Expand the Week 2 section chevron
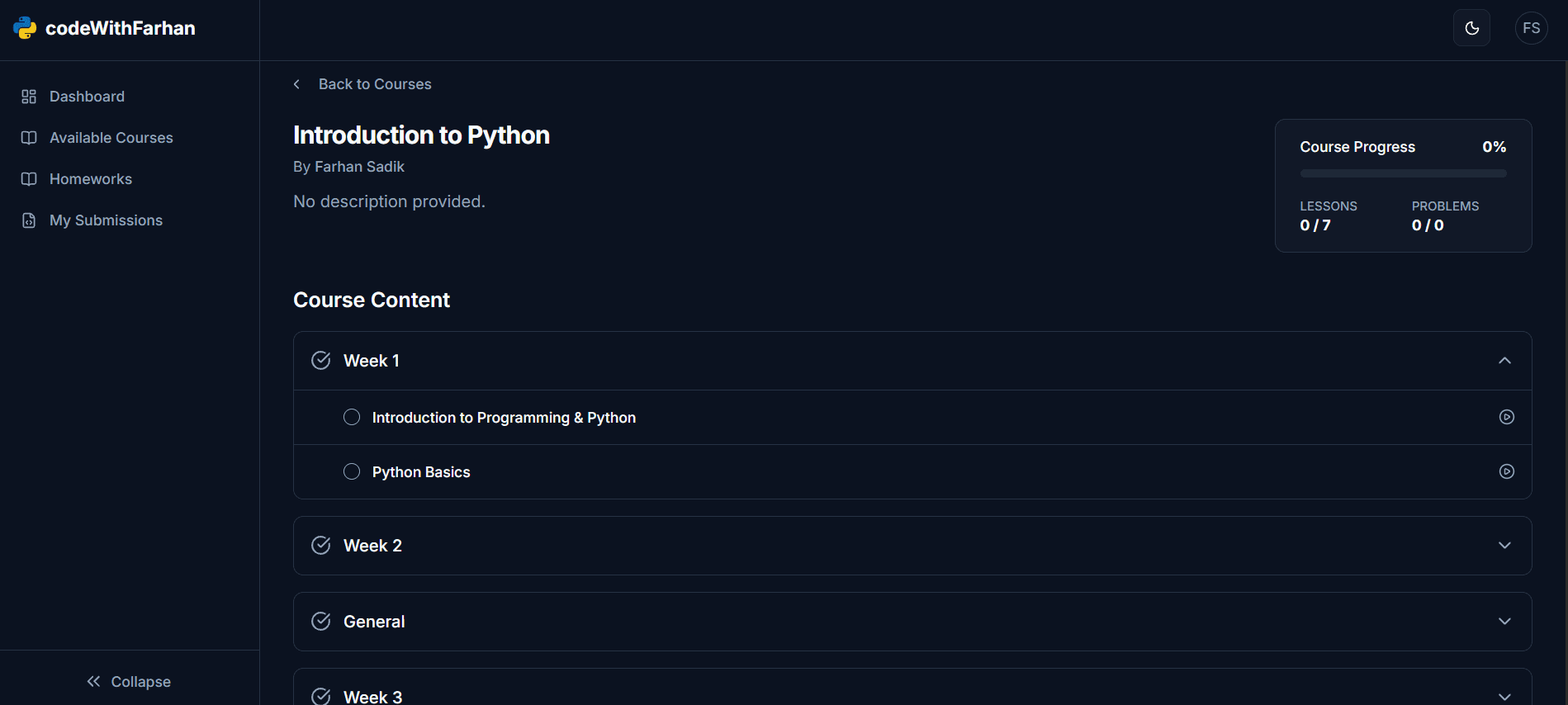Viewport: 1568px width, 705px height. click(1504, 546)
